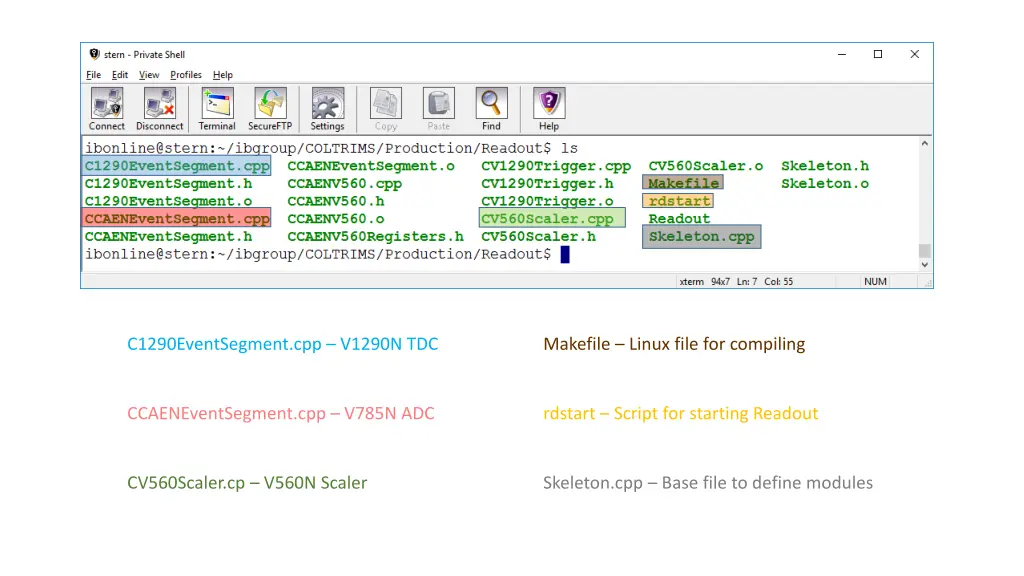Open the Help menu in menu bar
Viewport: 1024px width, 576px height.
coord(223,75)
